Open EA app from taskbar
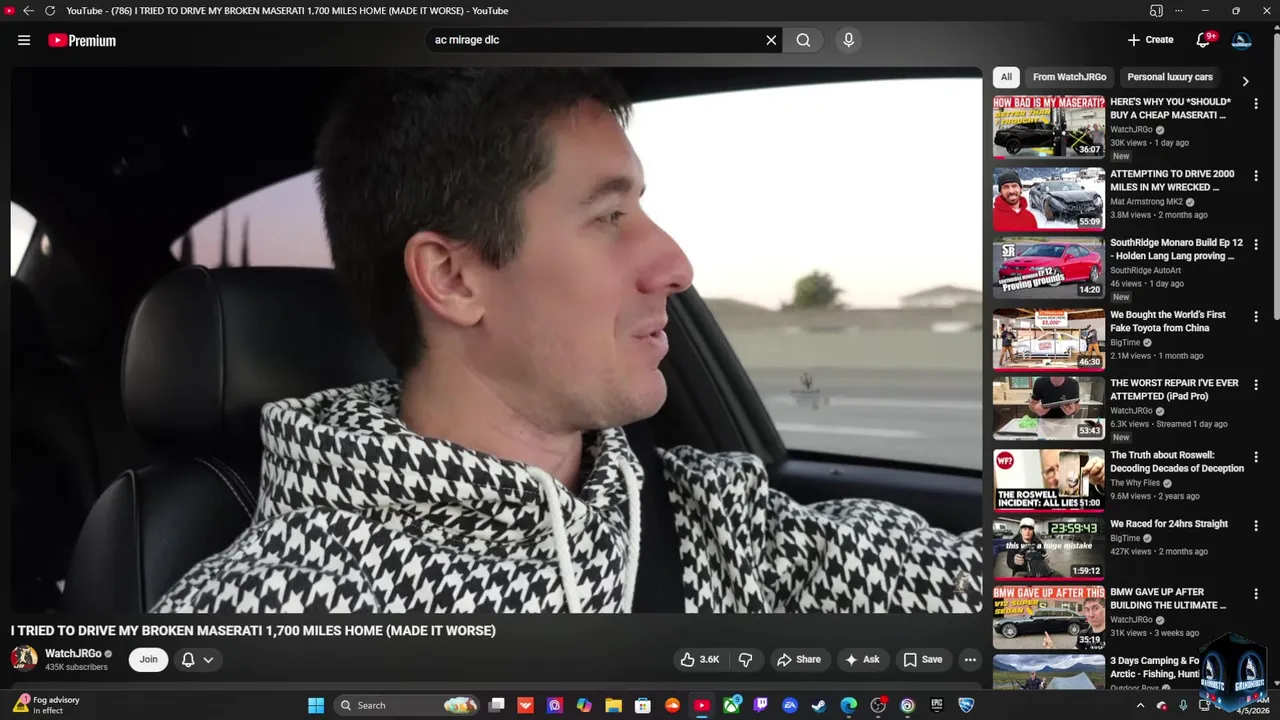The image size is (1280, 720). click(x=790, y=705)
